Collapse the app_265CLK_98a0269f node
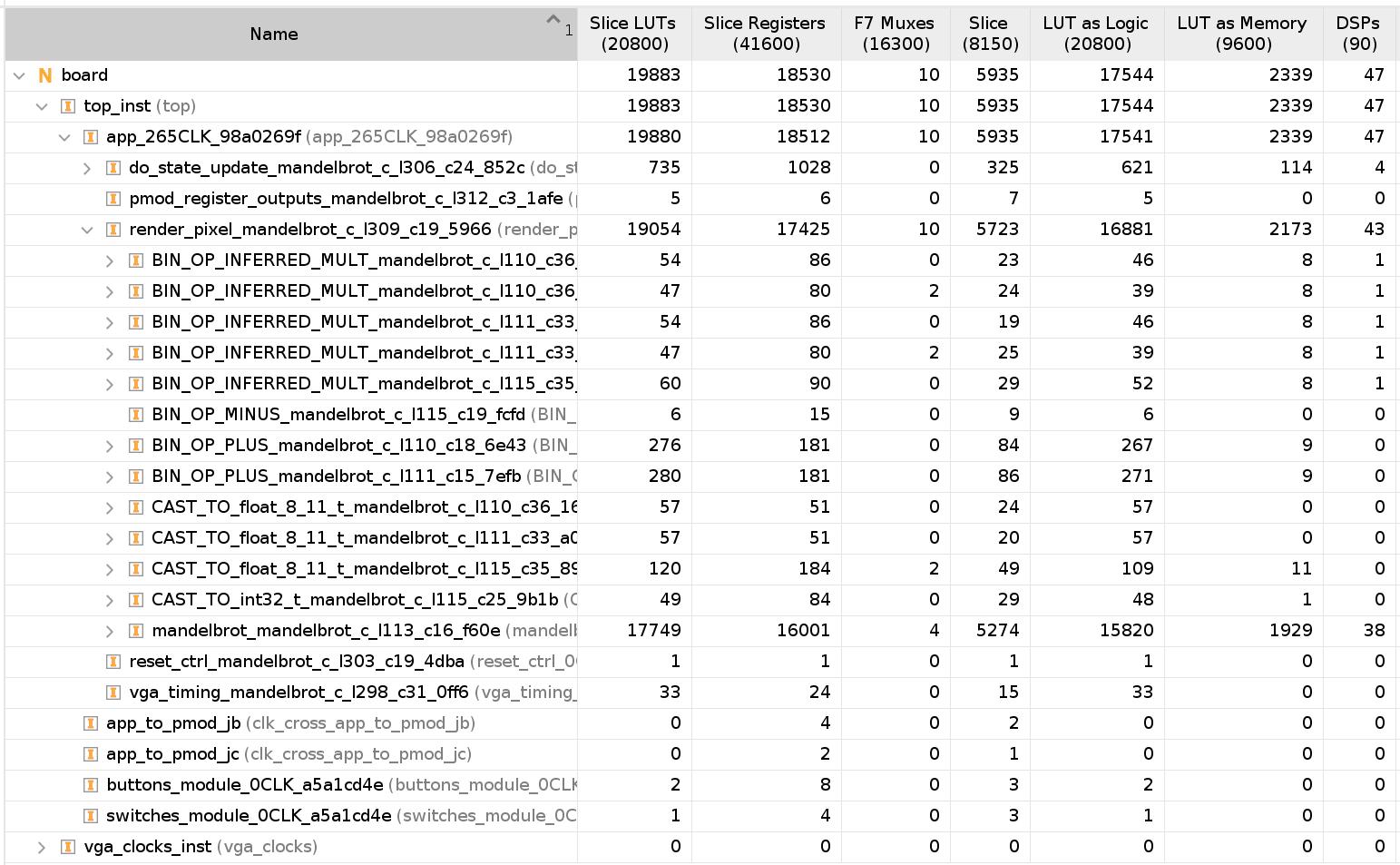This screenshot has width=1400, height=865. pos(64,137)
